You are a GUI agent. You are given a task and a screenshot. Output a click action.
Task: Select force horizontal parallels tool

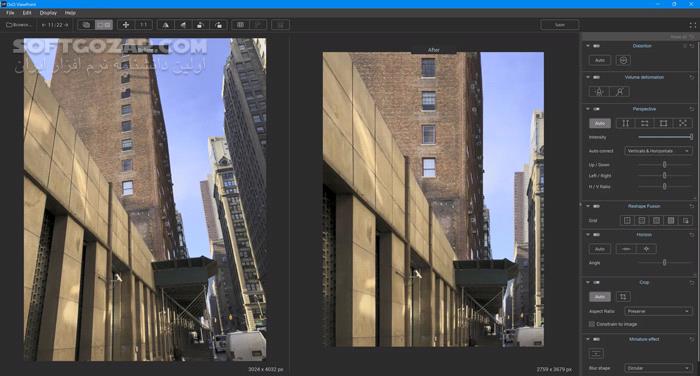tap(645, 123)
